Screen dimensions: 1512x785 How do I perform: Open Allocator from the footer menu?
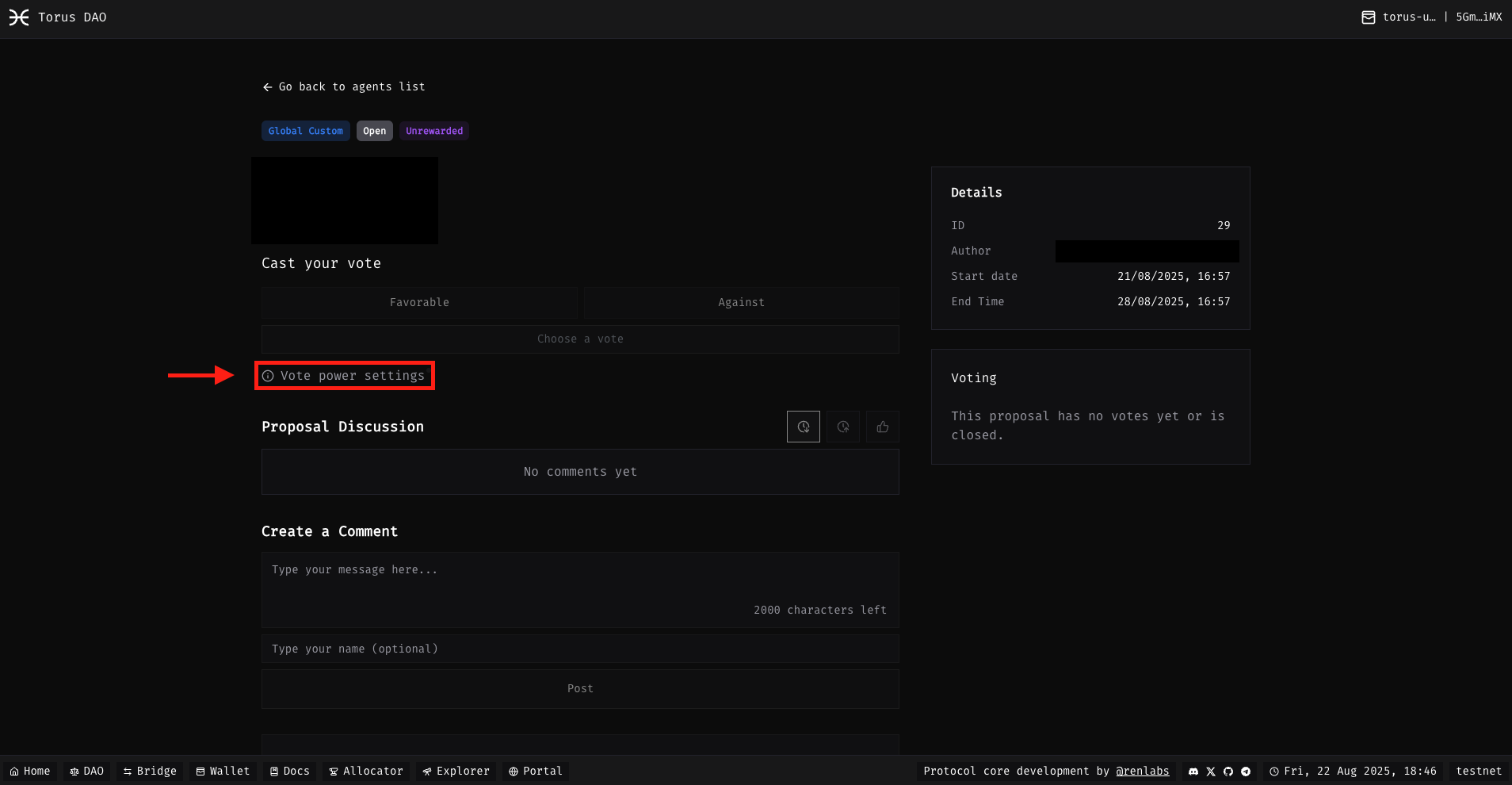365,771
